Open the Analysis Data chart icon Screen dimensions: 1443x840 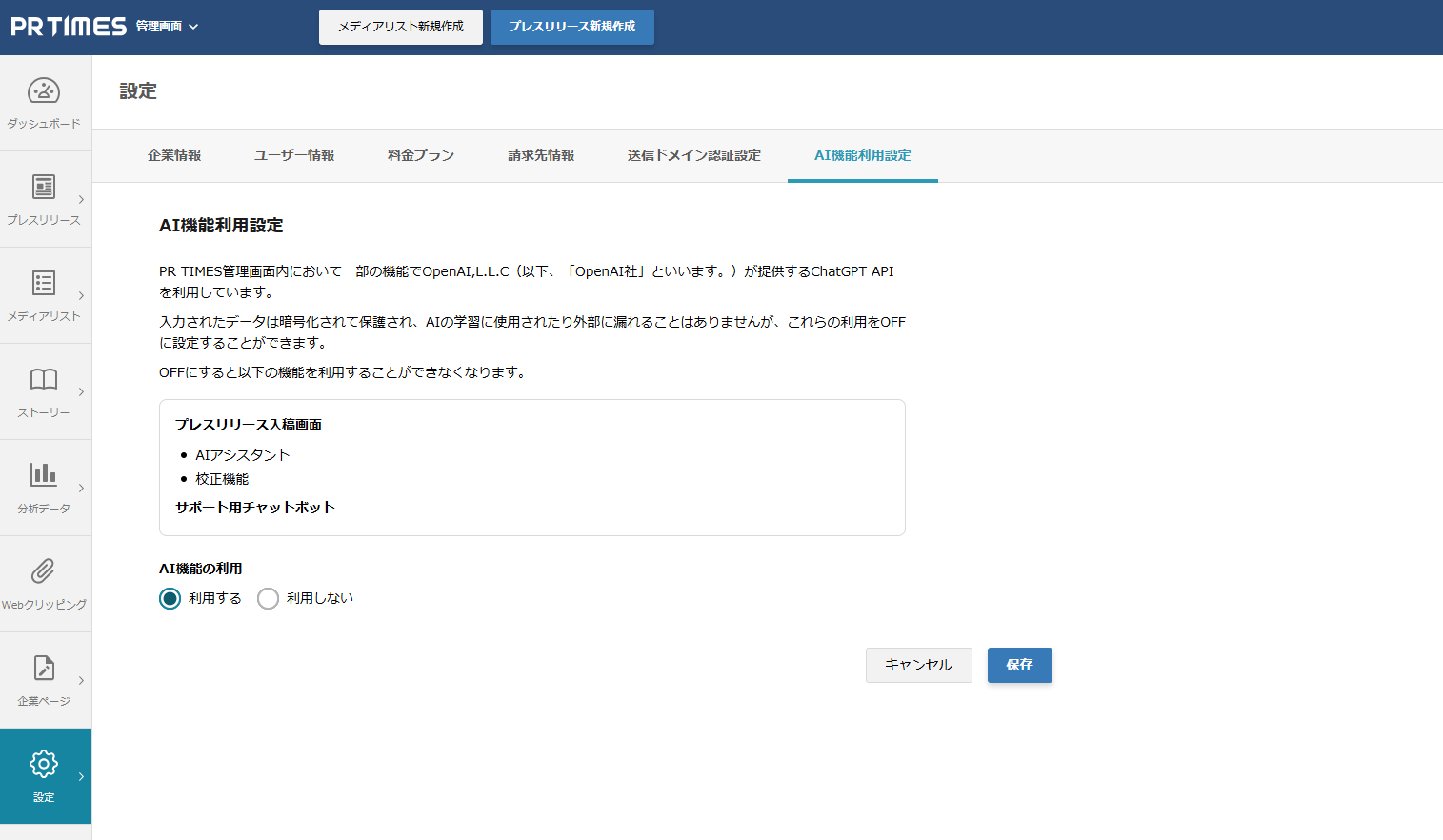click(44, 474)
